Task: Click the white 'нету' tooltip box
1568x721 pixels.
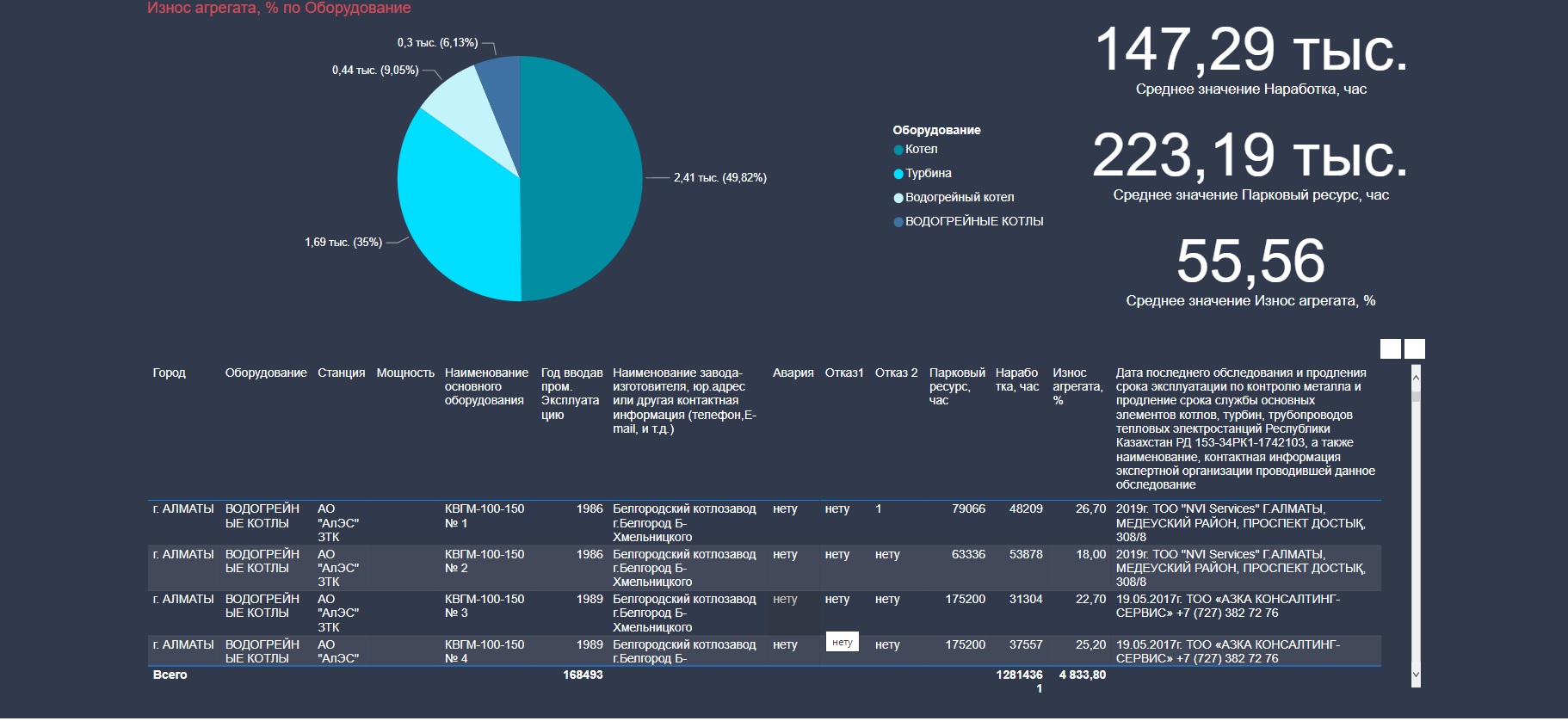Action: 843,642
